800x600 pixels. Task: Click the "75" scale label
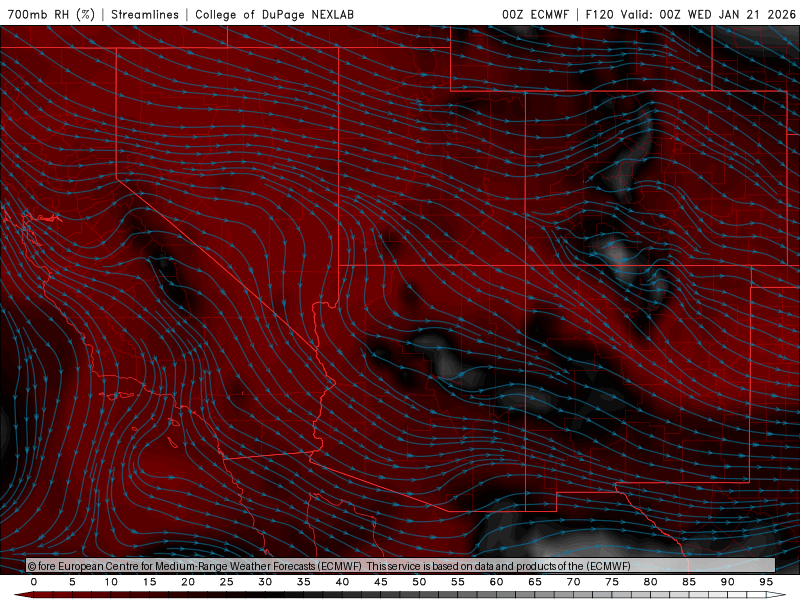point(612,582)
